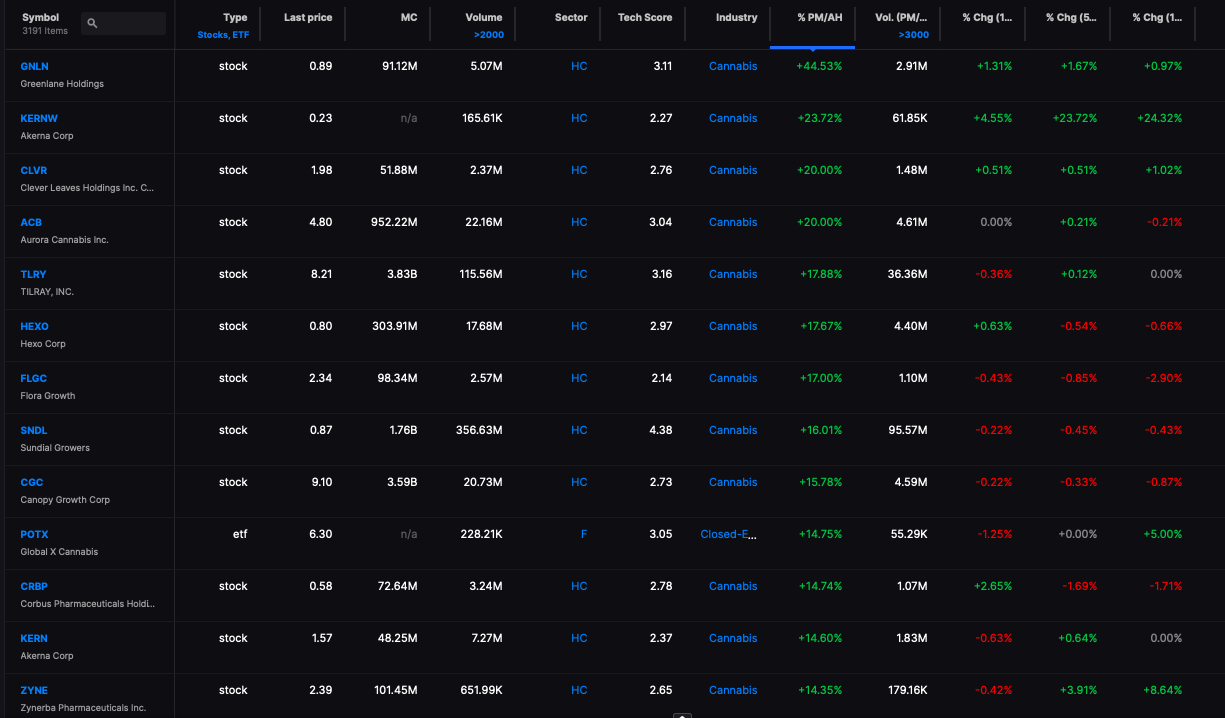Click the '+17.00%' pre-market change for FLGC
The width and height of the screenshot is (1225, 718).
coord(821,378)
